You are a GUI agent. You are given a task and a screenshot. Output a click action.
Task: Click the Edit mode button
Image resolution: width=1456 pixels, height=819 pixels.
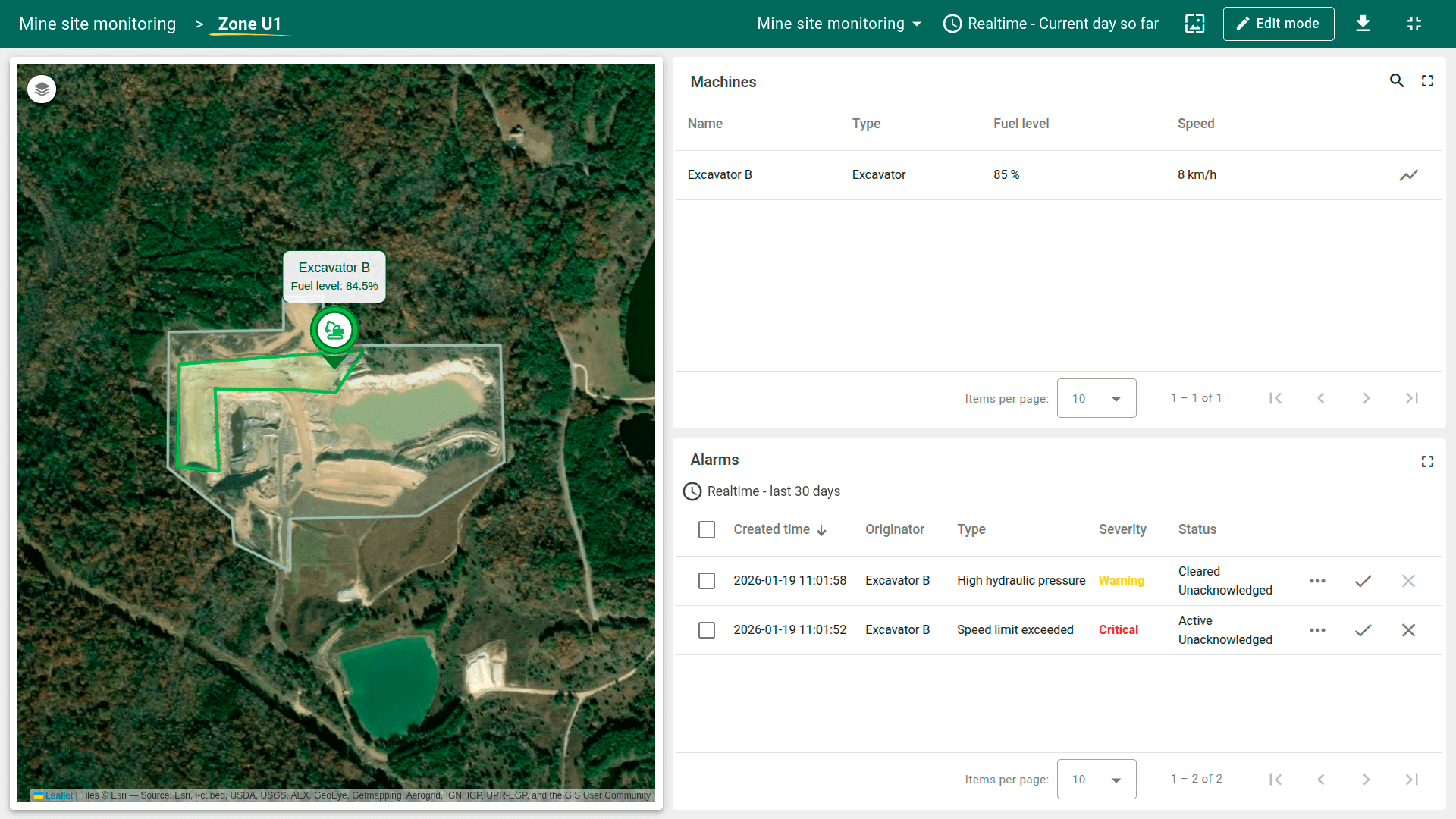pos(1278,24)
